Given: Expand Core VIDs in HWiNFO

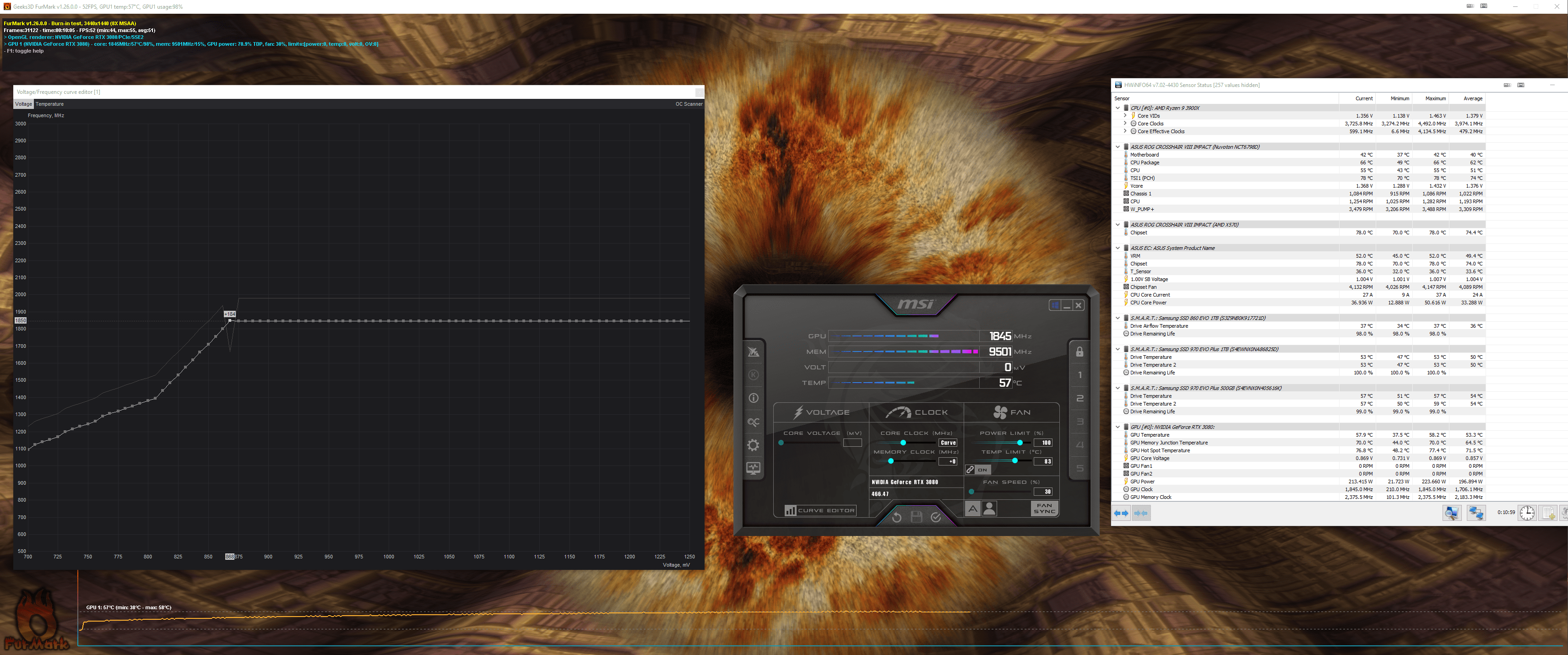Looking at the screenshot, I should click(1125, 116).
